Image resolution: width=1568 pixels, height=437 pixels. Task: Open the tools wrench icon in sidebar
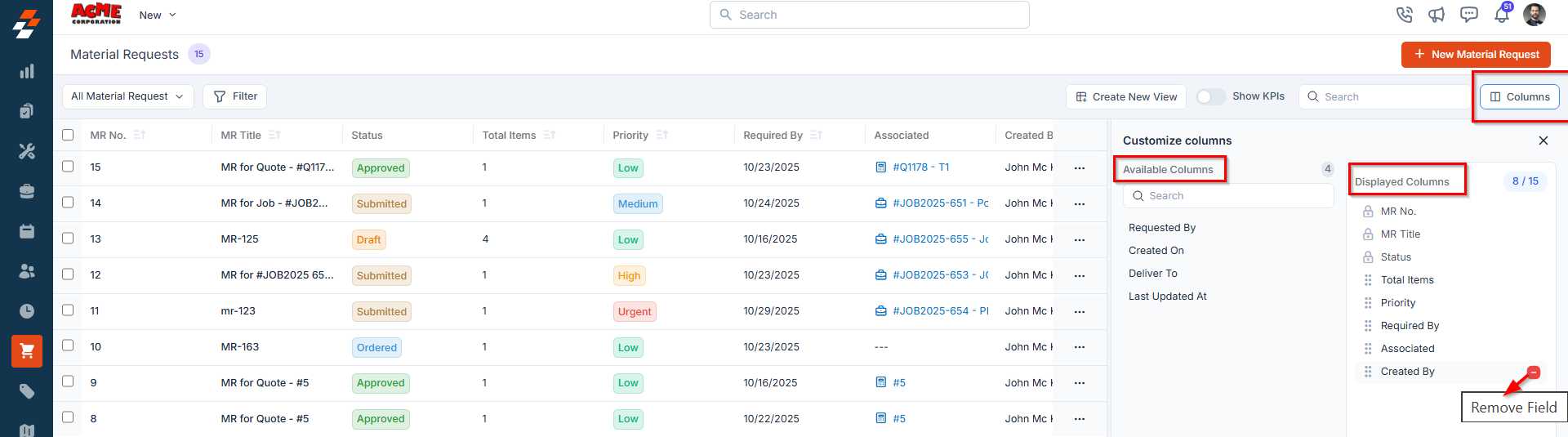click(x=27, y=151)
